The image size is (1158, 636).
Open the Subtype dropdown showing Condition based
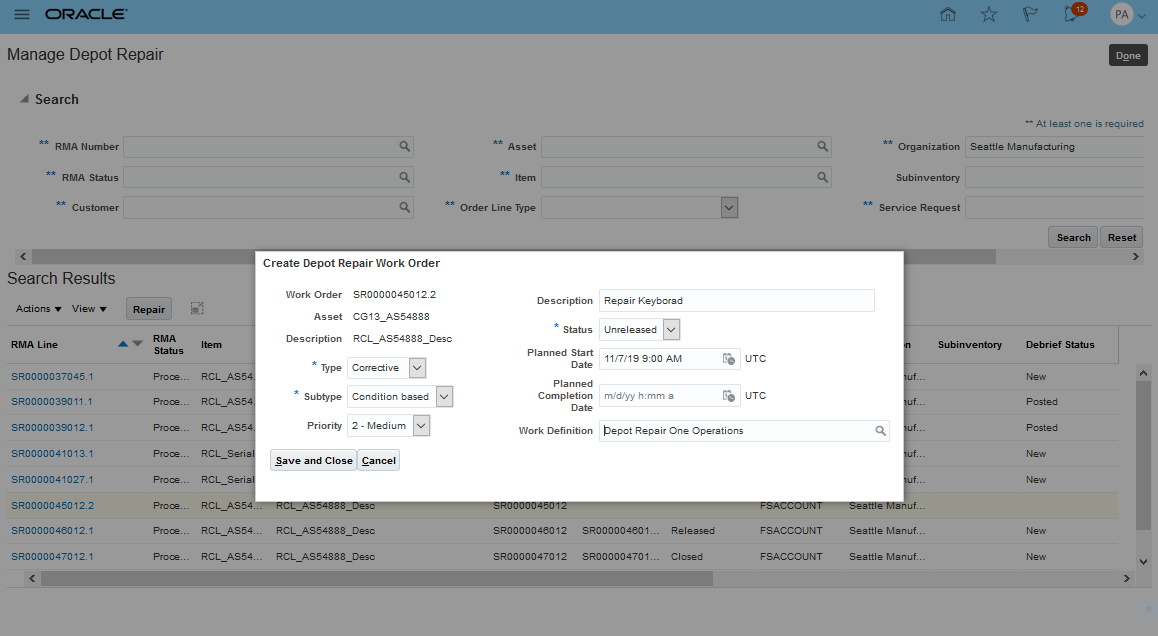pyautogui.click(x=444, y=397)
